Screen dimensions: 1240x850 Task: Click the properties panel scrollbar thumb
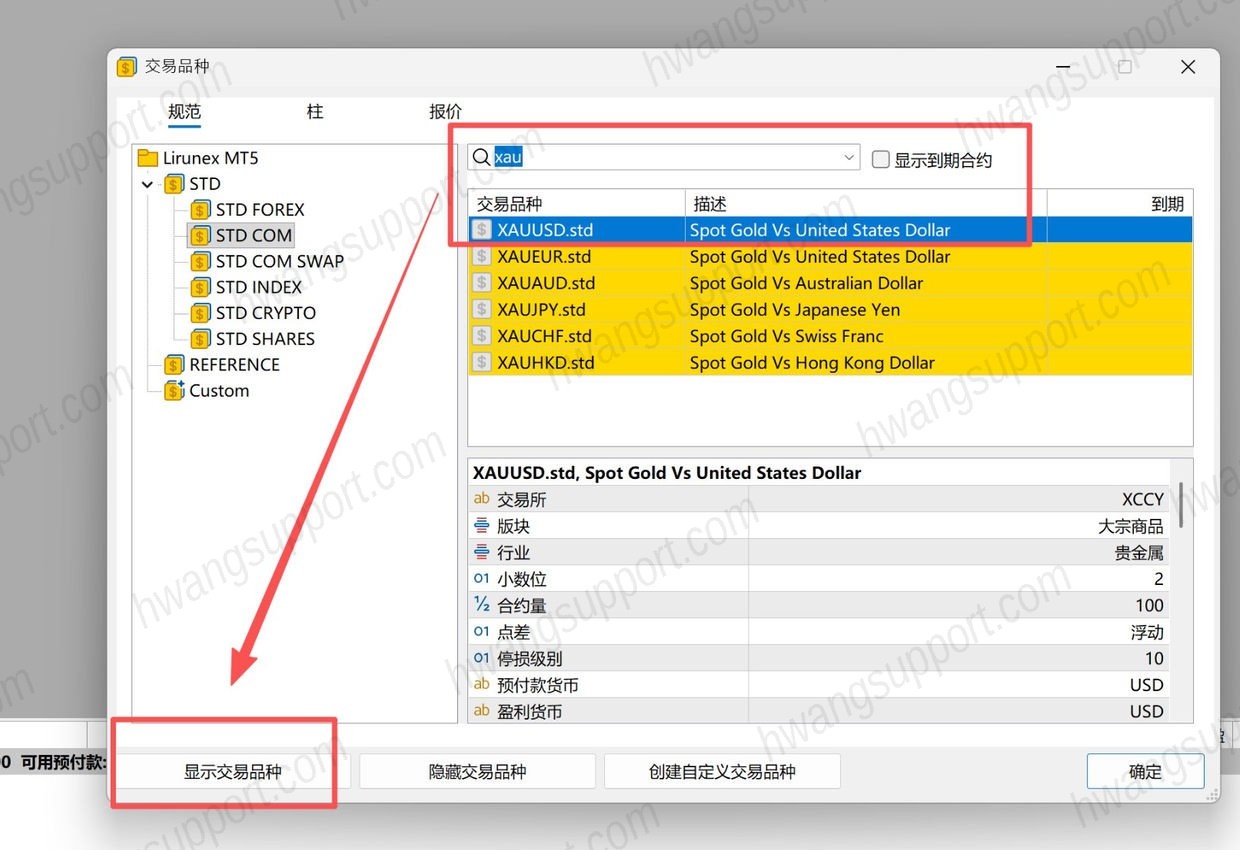click(x=1181, y=506)
